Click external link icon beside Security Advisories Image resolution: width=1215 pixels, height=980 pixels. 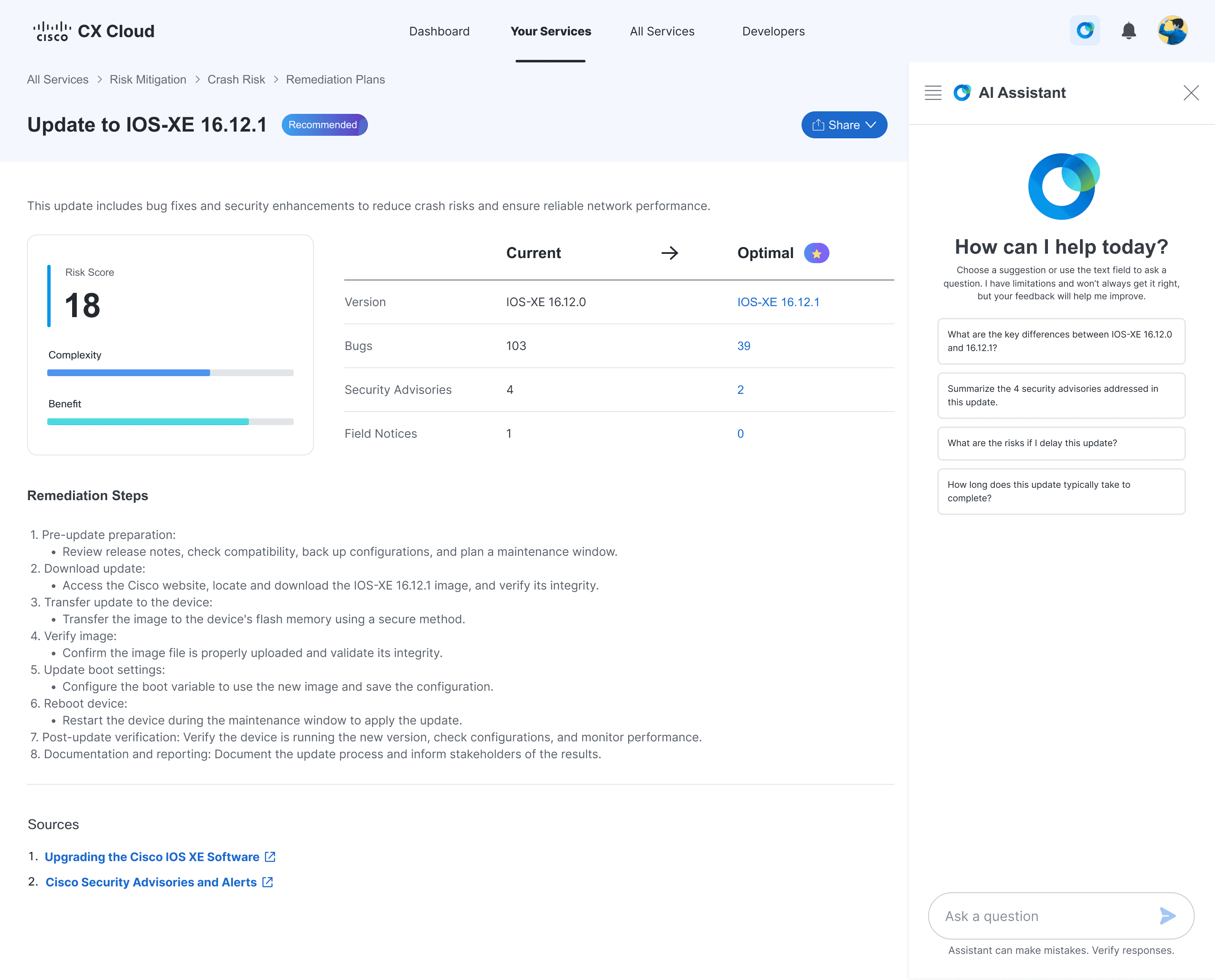coord(268,882)
